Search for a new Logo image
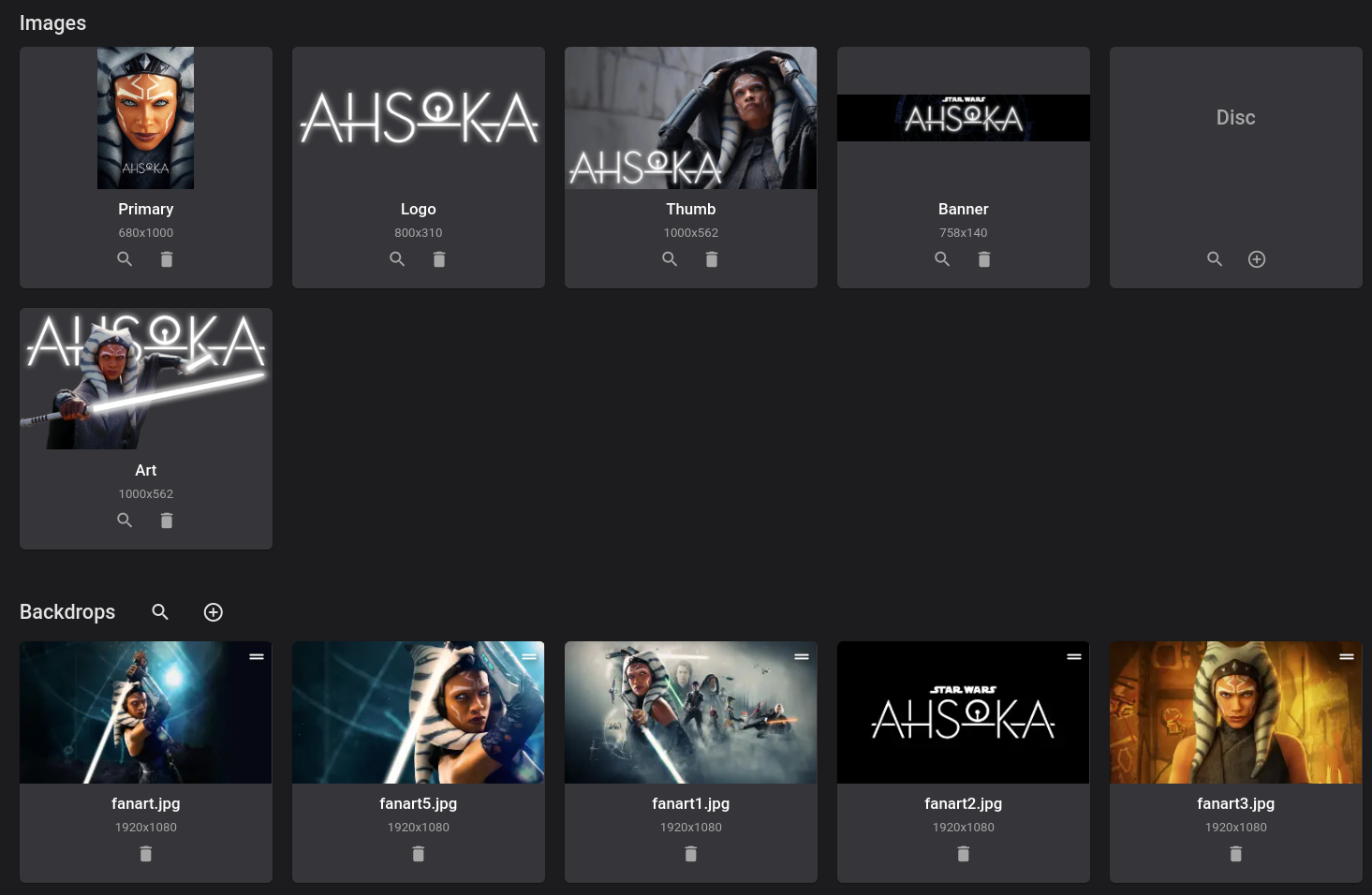Image resolution: width=1372 pixels, height=895 pixels. click(397, 259)
